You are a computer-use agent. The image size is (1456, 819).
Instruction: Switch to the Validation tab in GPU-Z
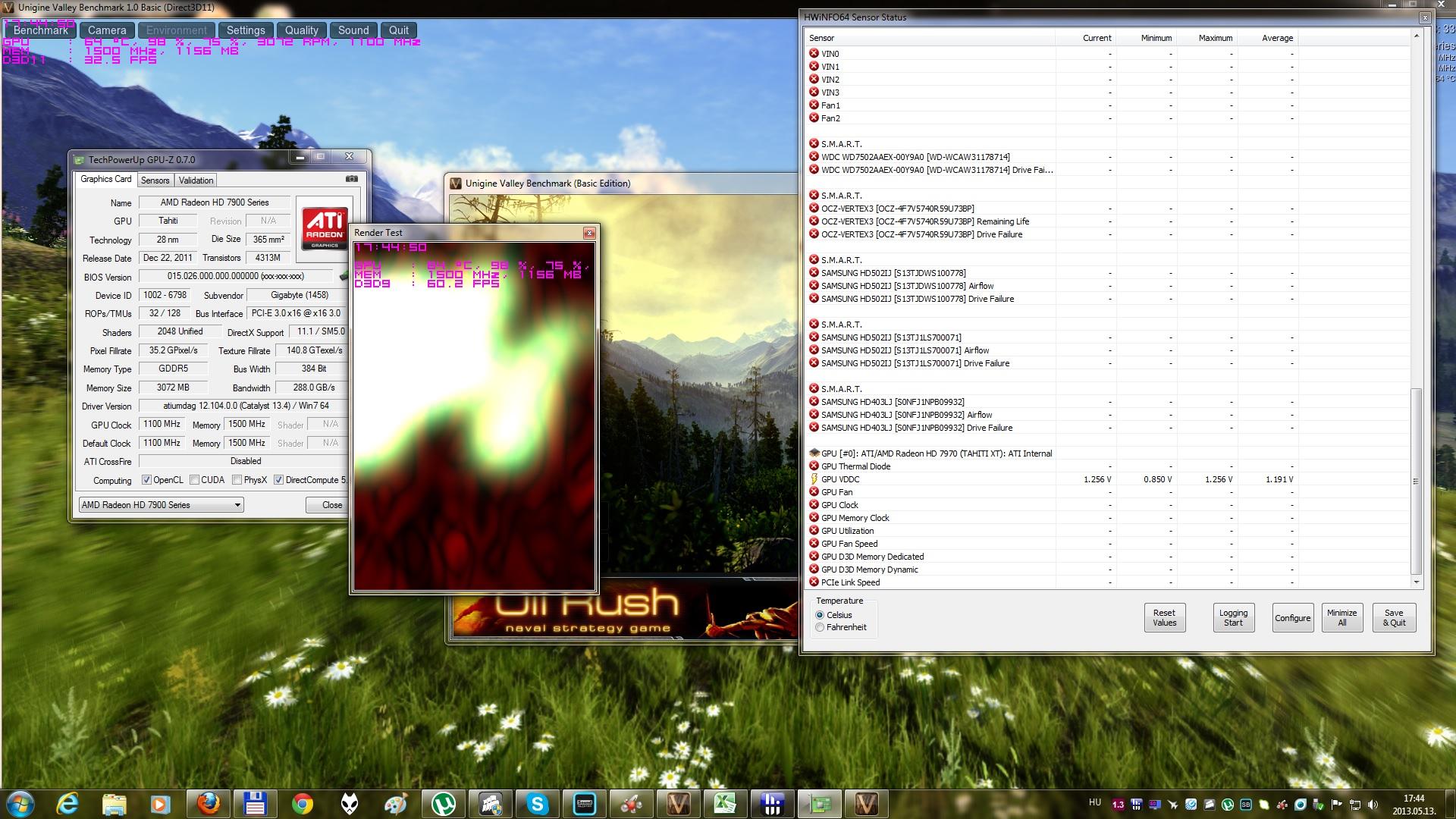point(196,180)
